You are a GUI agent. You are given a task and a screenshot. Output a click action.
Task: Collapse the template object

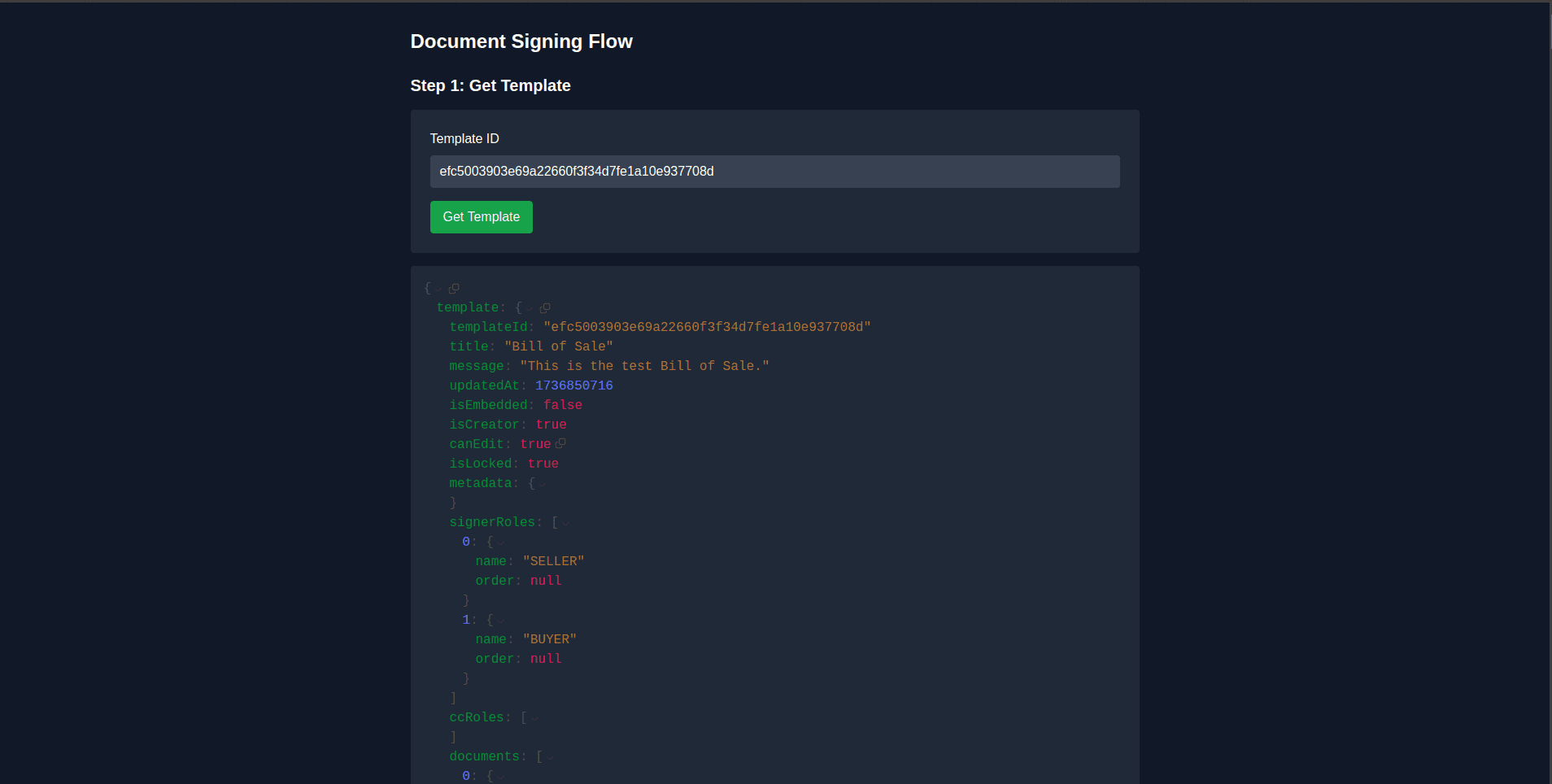530,307
